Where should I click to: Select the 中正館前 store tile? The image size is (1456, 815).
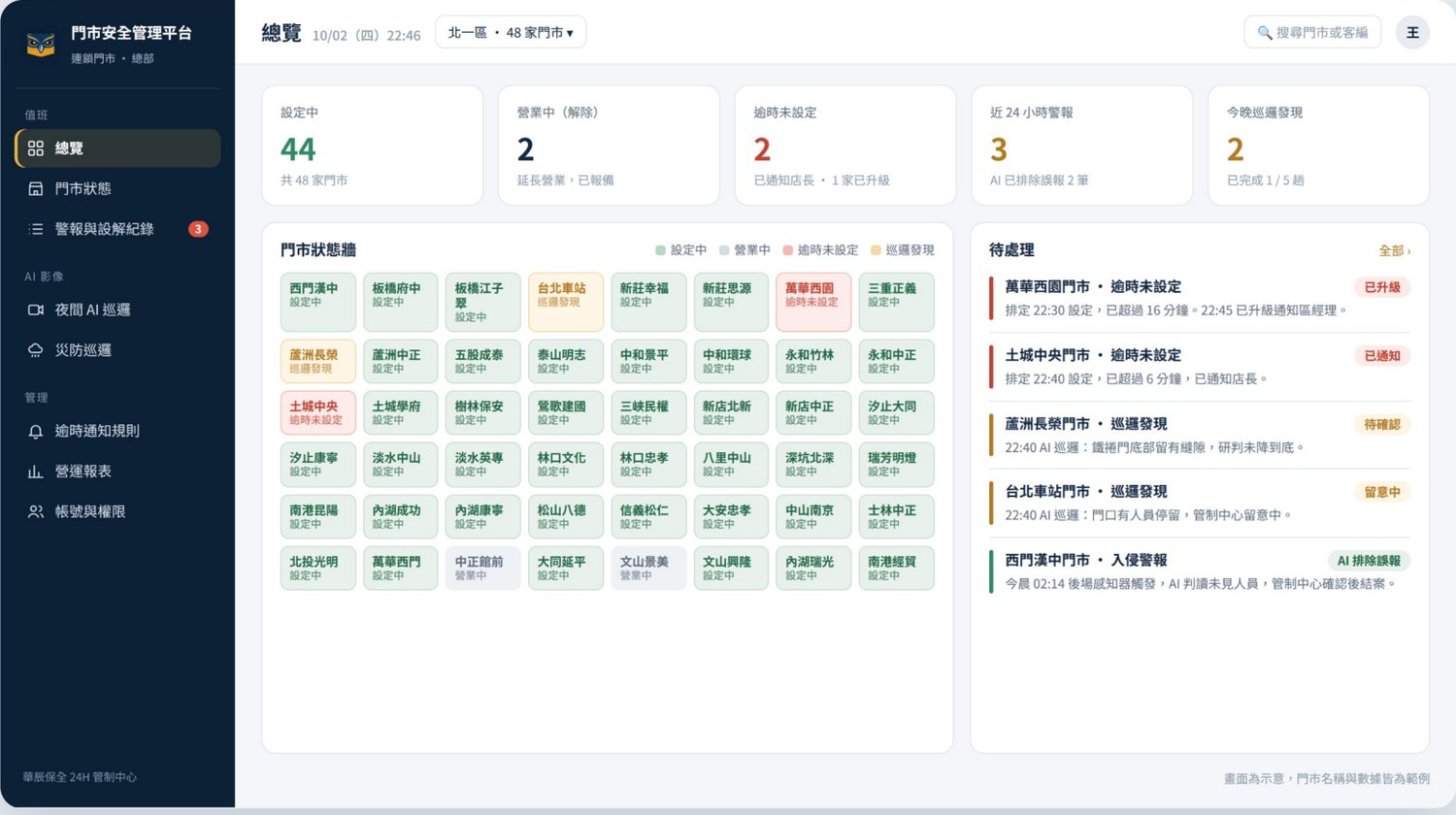[x=483, y=568]
